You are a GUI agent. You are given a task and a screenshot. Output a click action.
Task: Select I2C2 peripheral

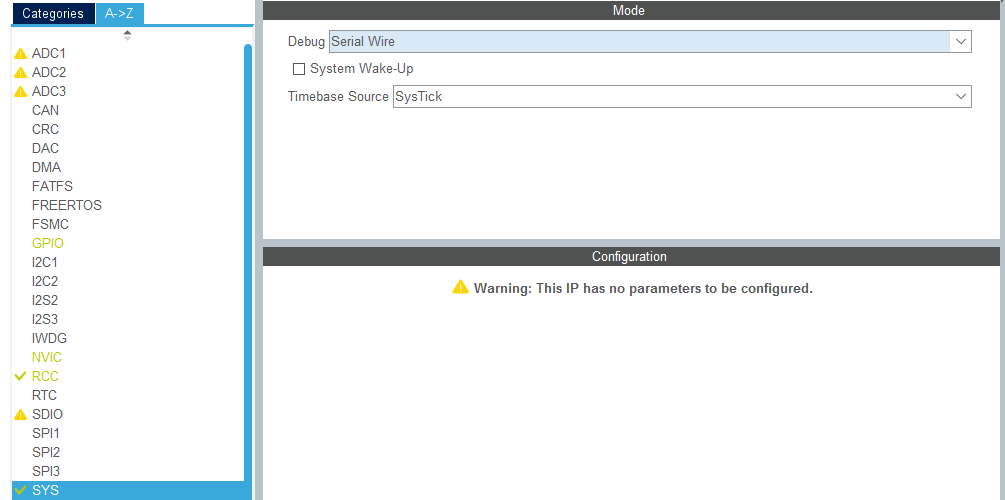(46, 281)
